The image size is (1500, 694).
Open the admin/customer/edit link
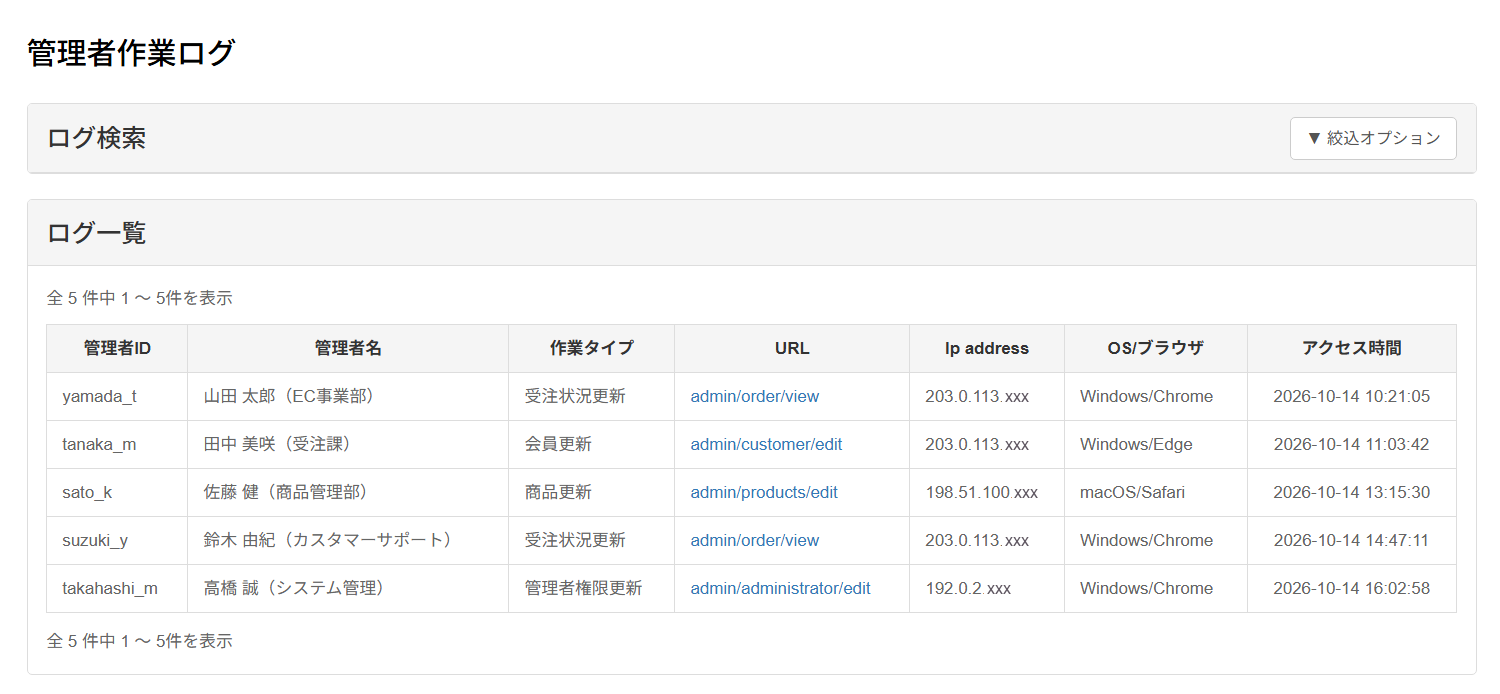pyautogui.click(x=766, y=444)
